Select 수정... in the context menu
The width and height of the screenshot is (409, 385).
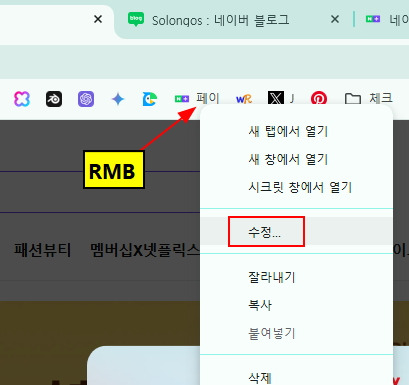296,231
